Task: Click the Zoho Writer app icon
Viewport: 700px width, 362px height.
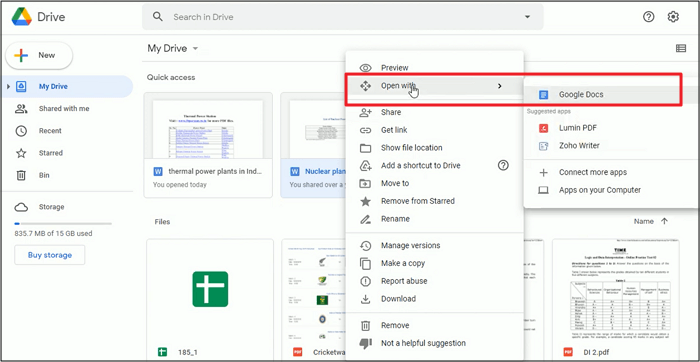Action: [x=543, y=146]
